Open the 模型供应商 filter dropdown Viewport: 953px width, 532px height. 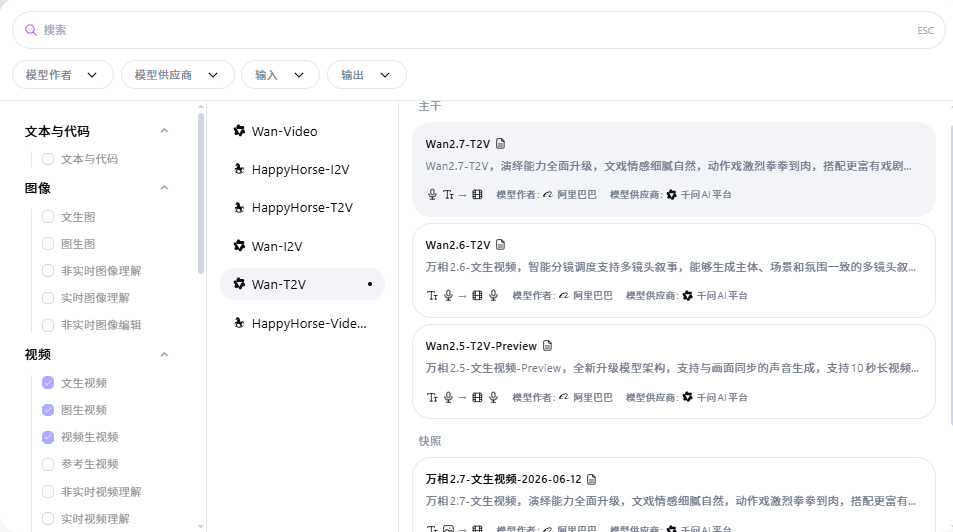[x=177, y=75]
